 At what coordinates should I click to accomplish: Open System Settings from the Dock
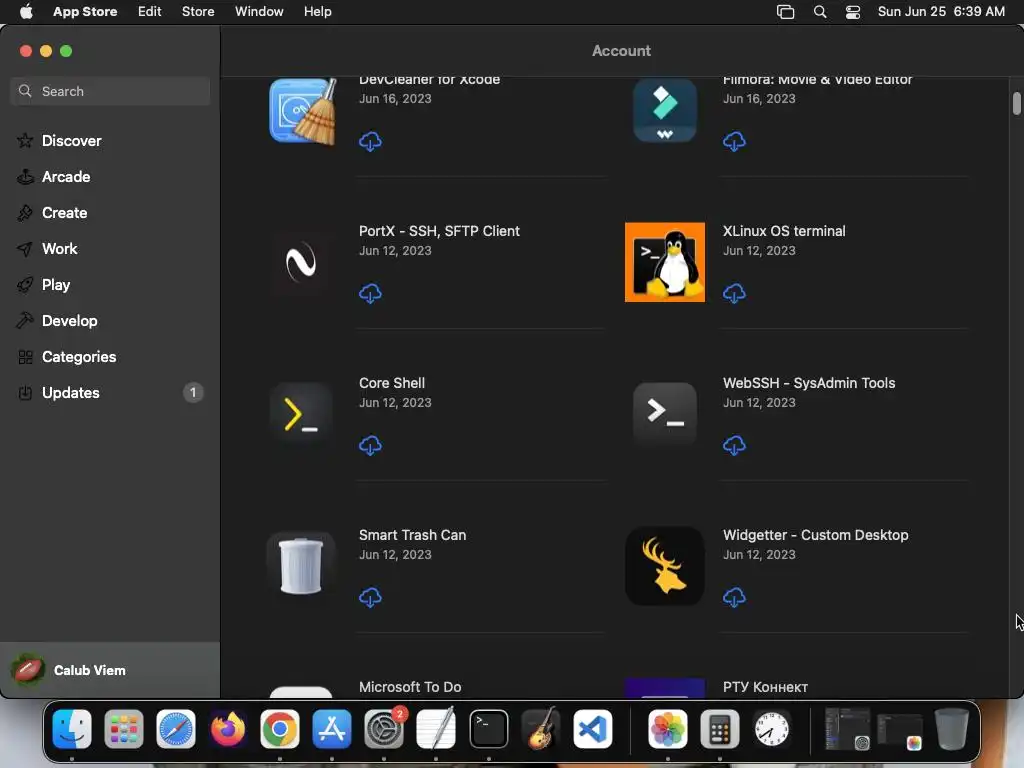(384, 729)
